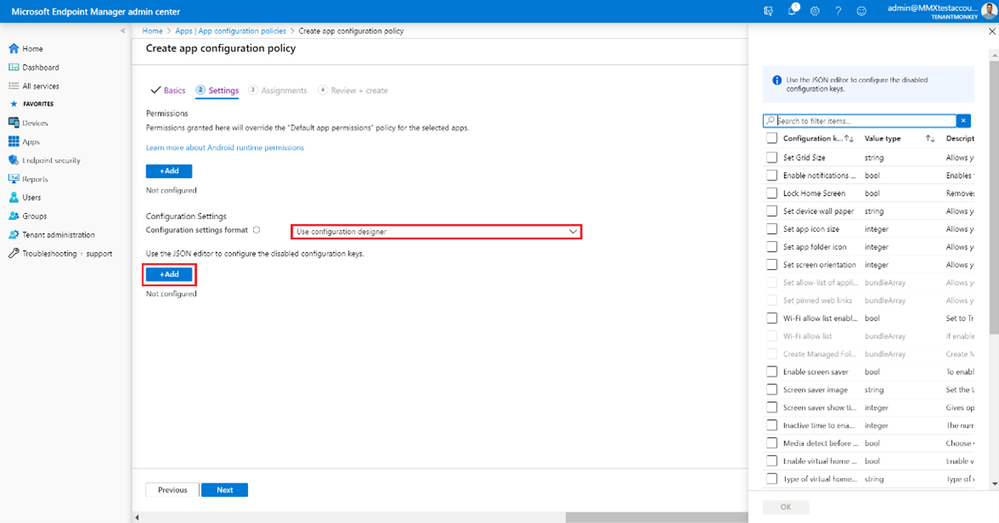
Task: Open All services list icon
Action: pyautogui.click(x=13, y=86)
